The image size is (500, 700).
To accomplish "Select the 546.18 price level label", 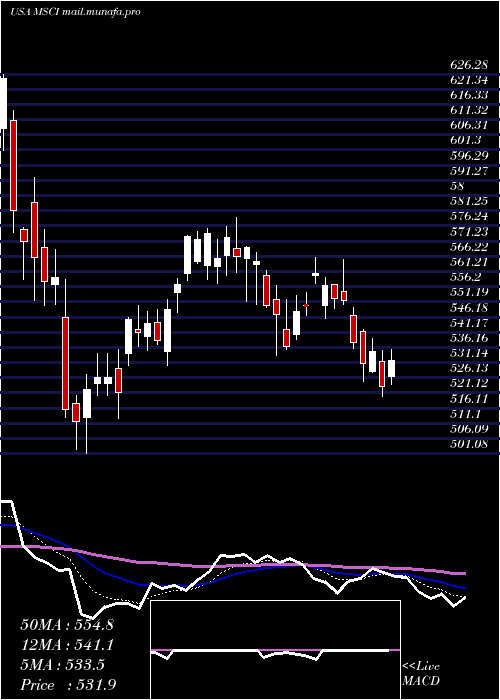I will [469, 308].
